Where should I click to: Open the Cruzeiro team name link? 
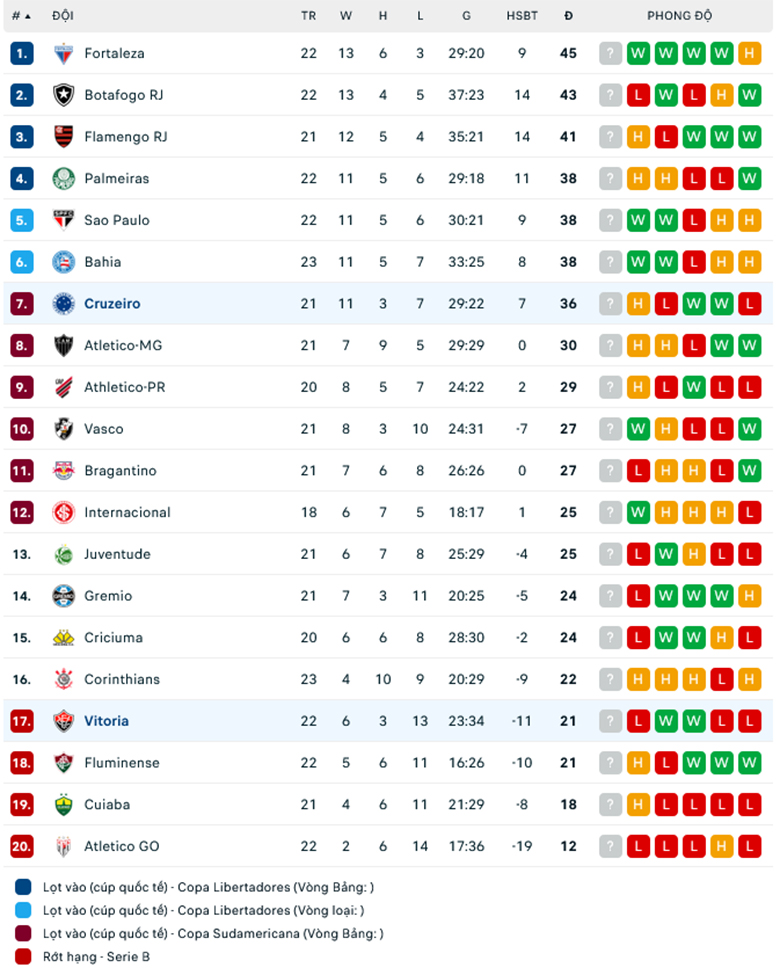[x=112, y=304]
